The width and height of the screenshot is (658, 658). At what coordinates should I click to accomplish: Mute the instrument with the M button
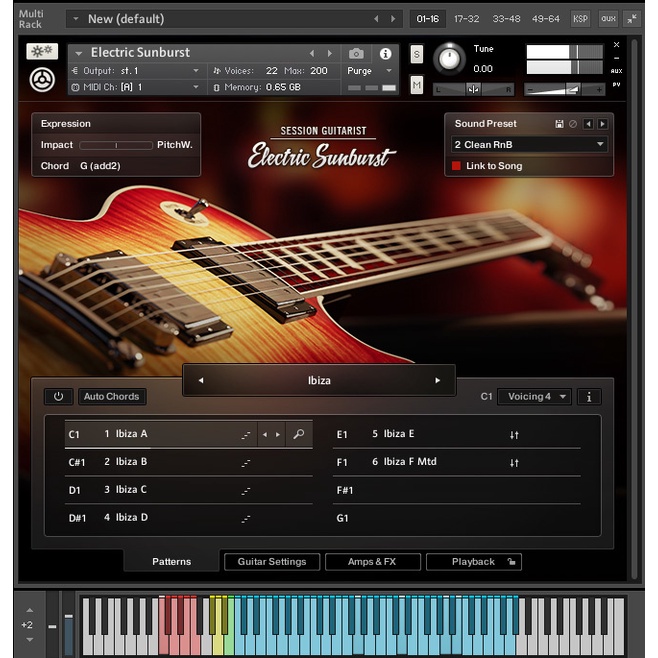point(417,85)
